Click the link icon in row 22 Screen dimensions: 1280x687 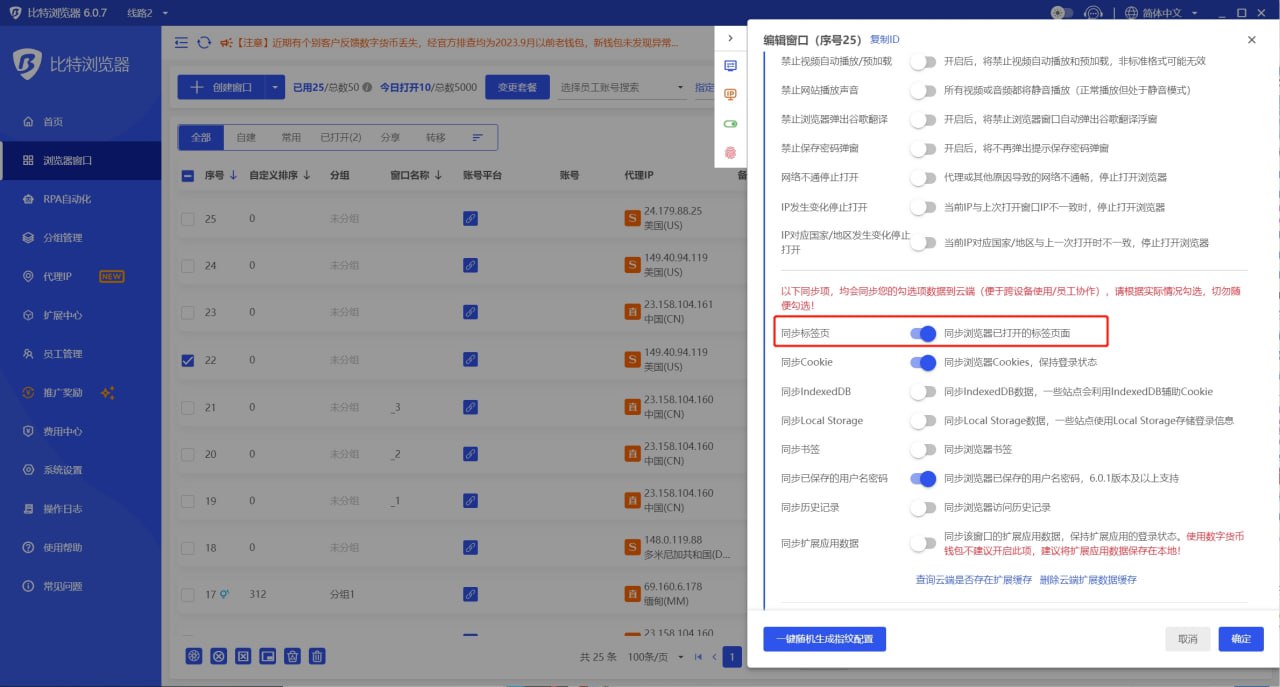point(470,359)
